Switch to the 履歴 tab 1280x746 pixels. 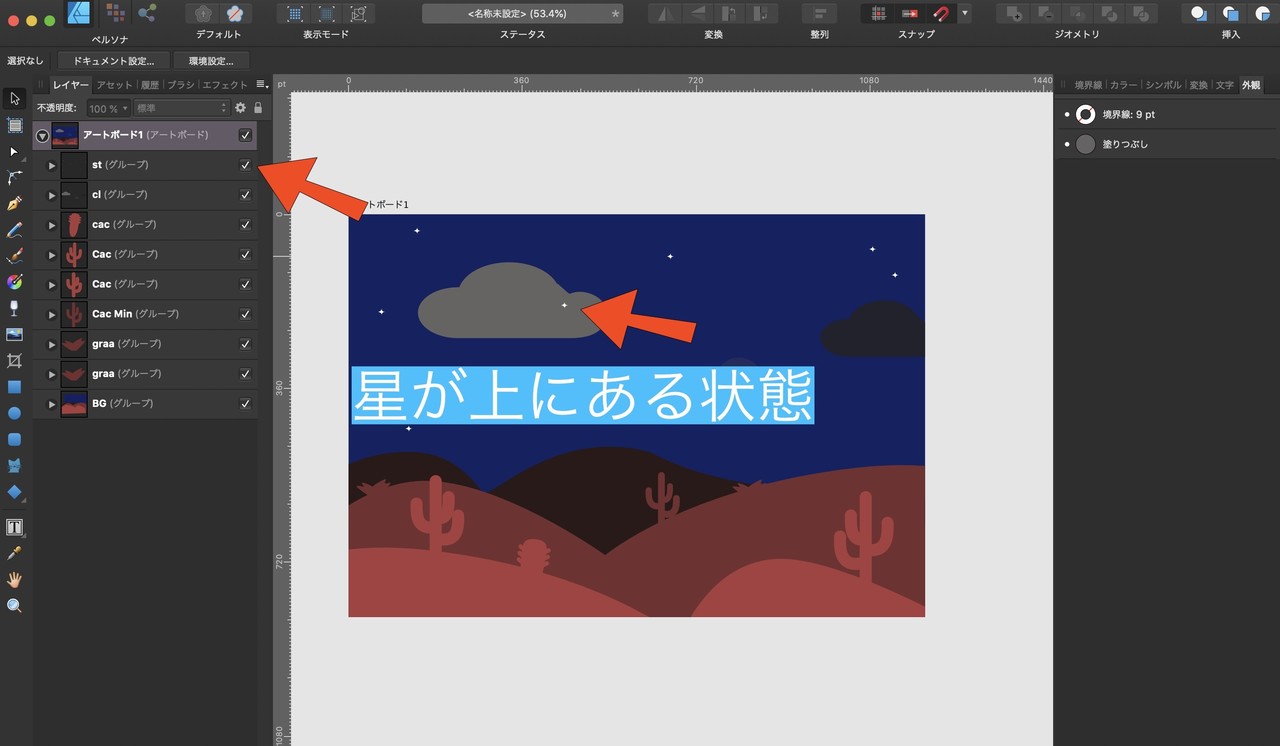(x=149, y=85)
